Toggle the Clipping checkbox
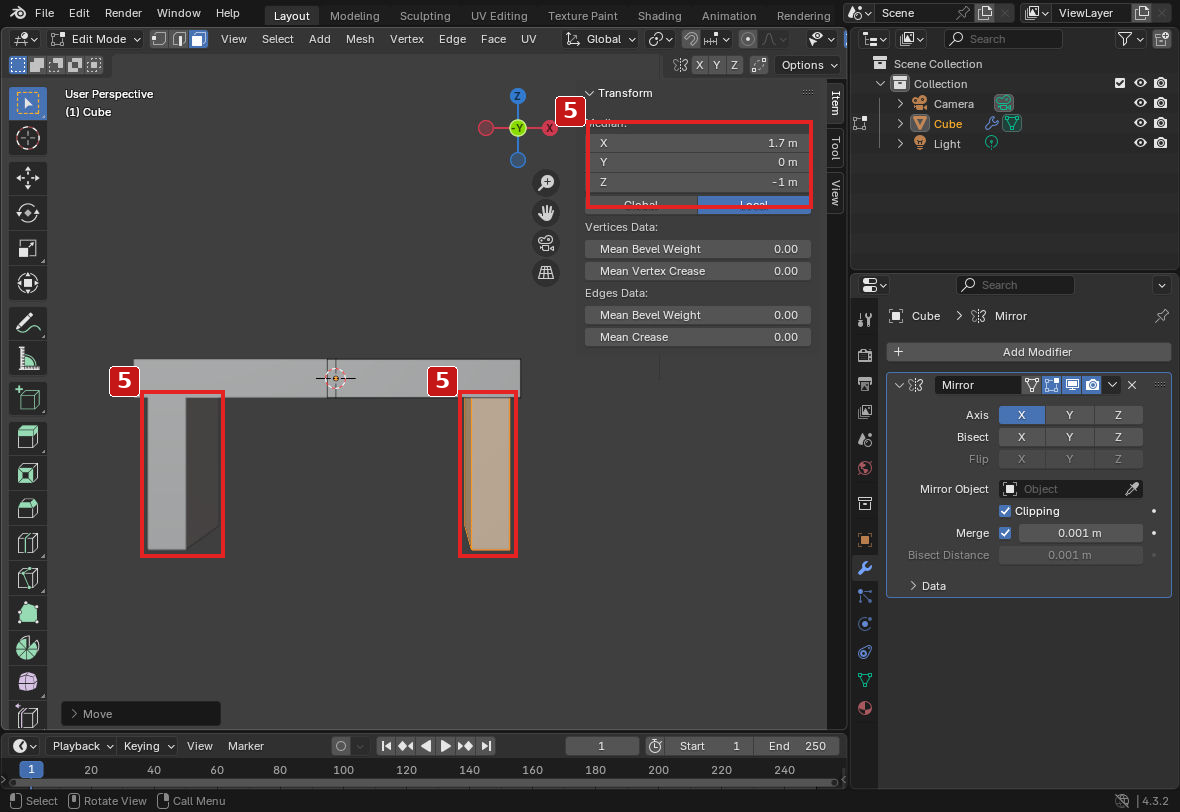1180x812 pixels. tap(1005, 511)
